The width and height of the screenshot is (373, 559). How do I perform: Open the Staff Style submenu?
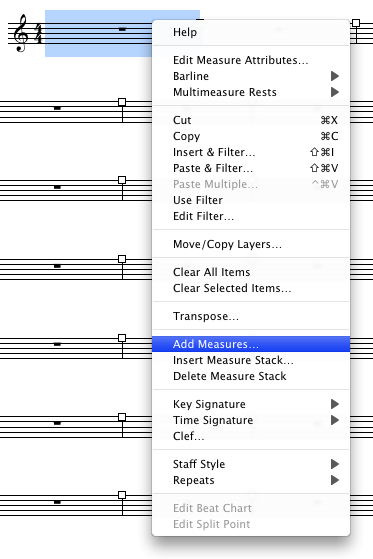[251, 464]
